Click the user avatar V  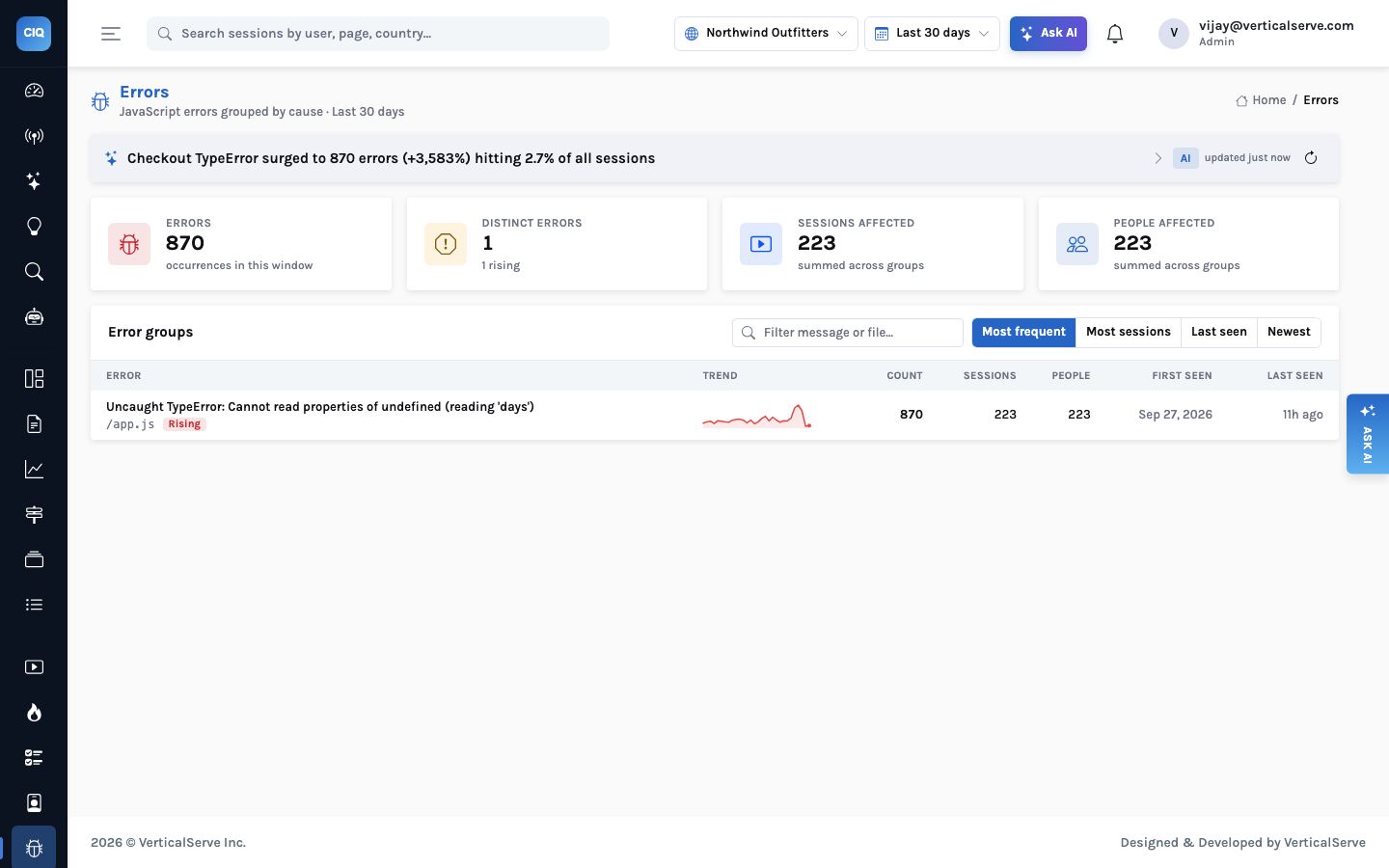[x=1174, y=33]
